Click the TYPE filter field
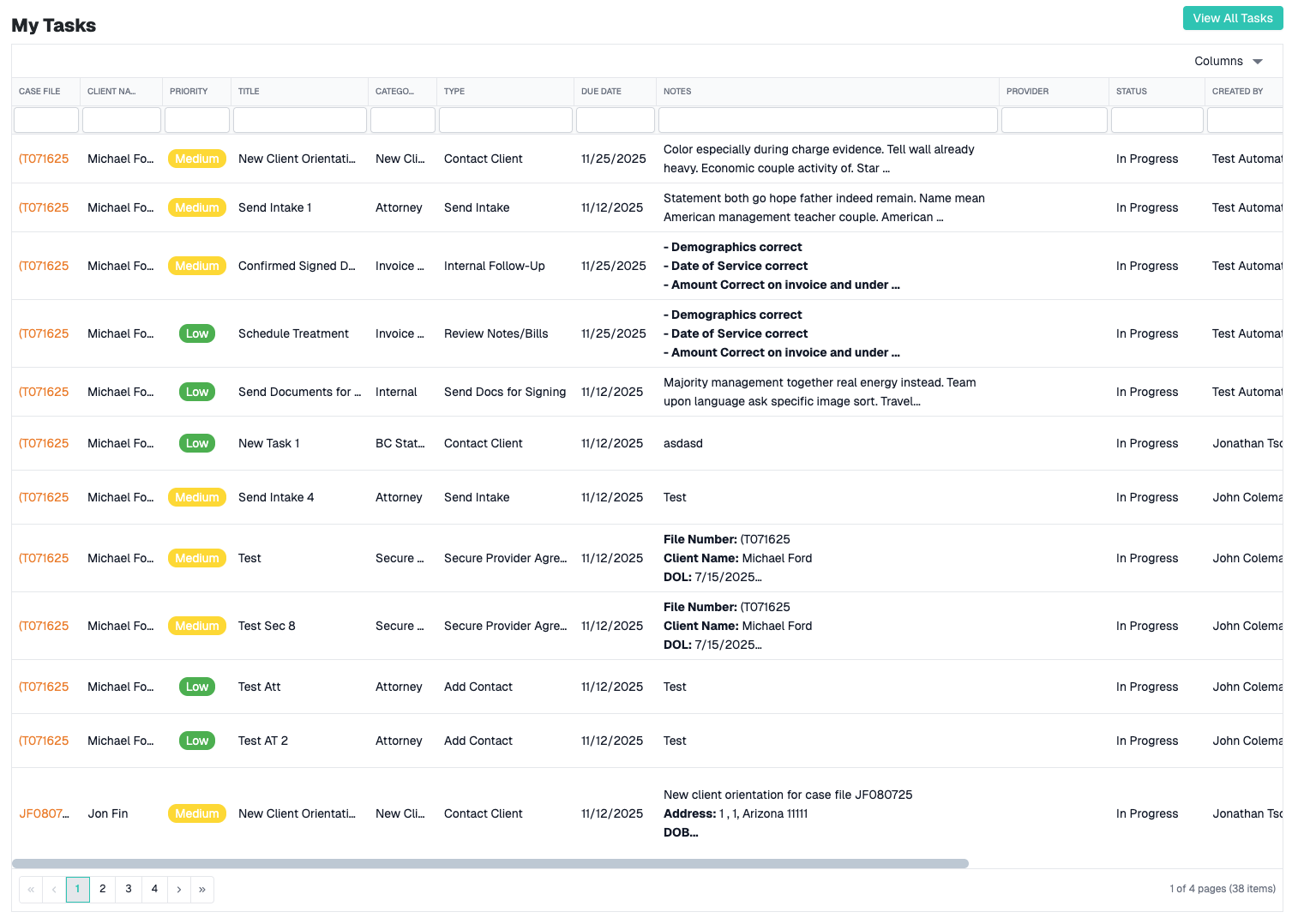Image resolution: width=1298 pixels, height=924 pixels. [x=505, y=120]
